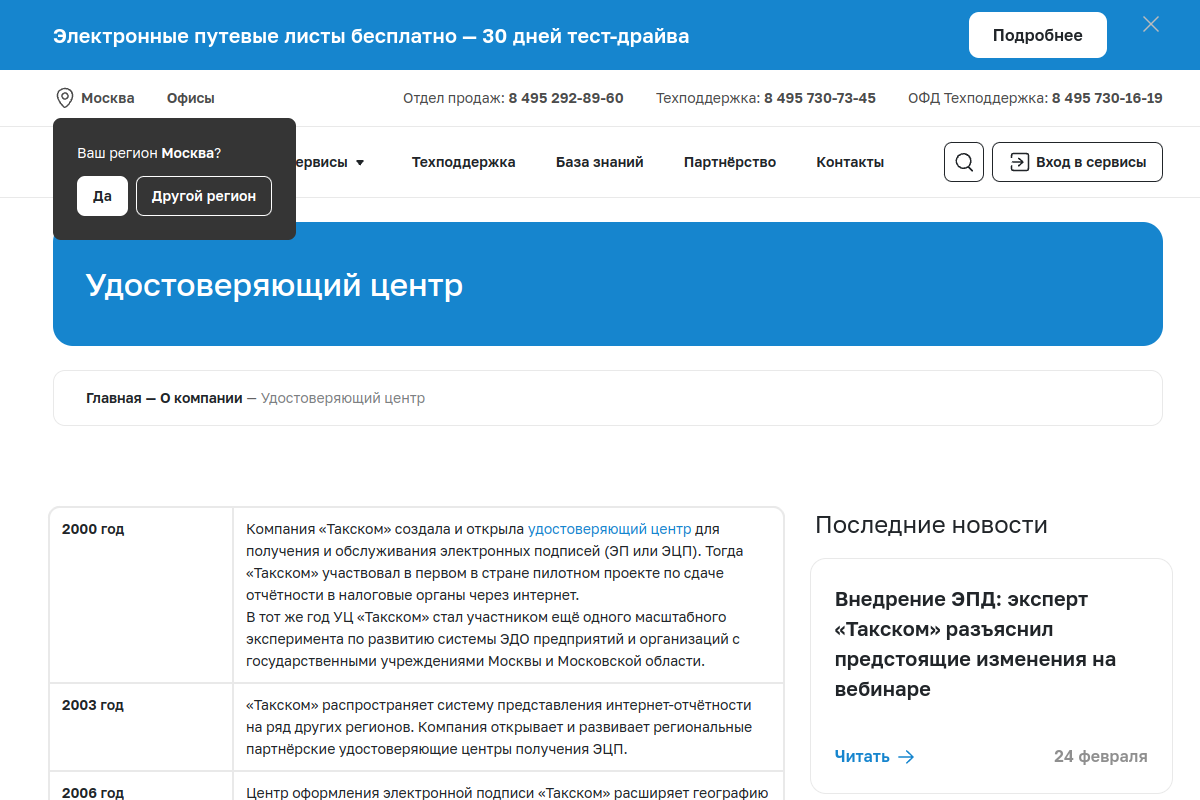
Task: Close the blue promo banner
Action: (1151, 25)
